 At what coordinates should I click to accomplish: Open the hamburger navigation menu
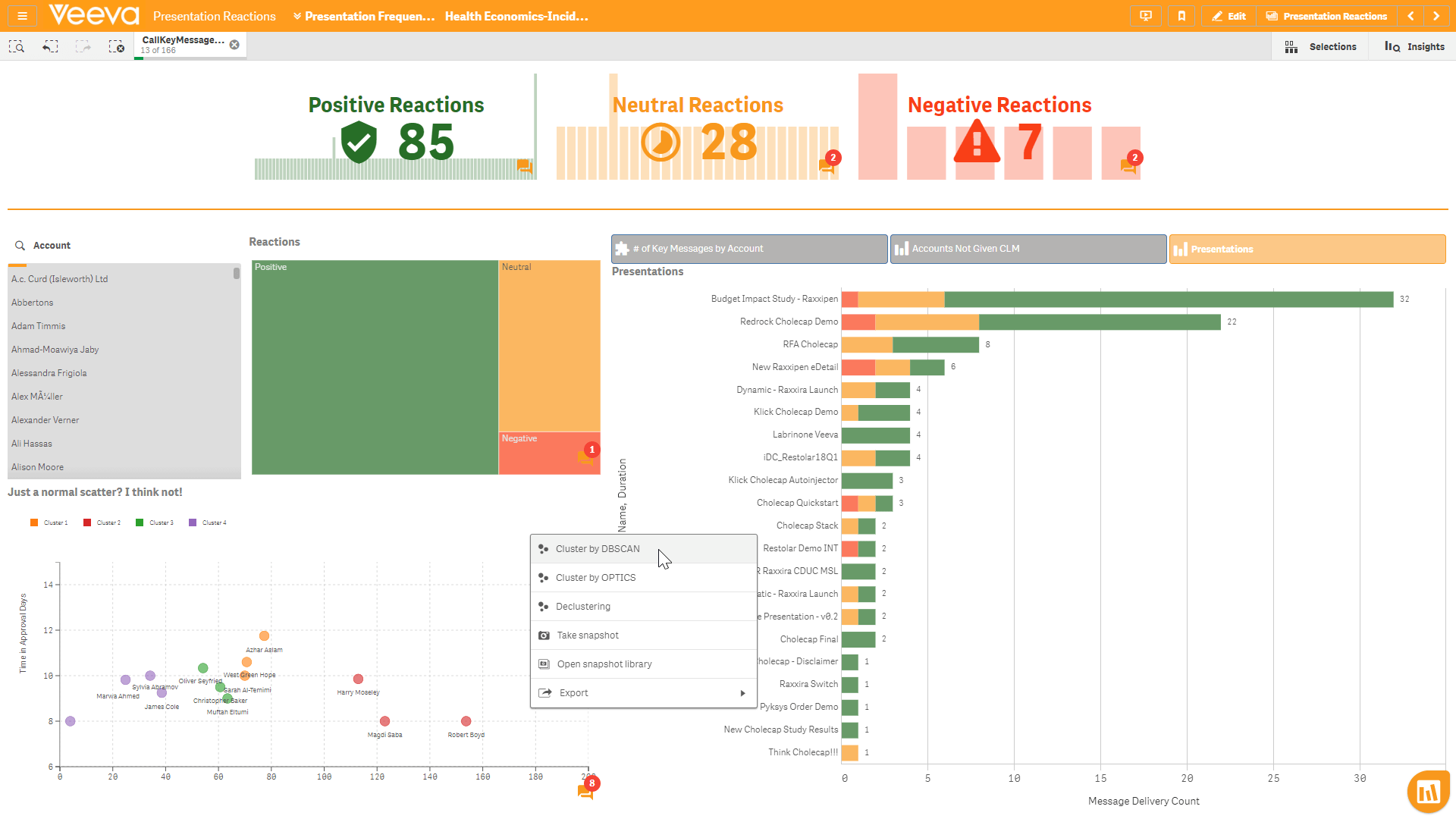click(x=22, y=16)
